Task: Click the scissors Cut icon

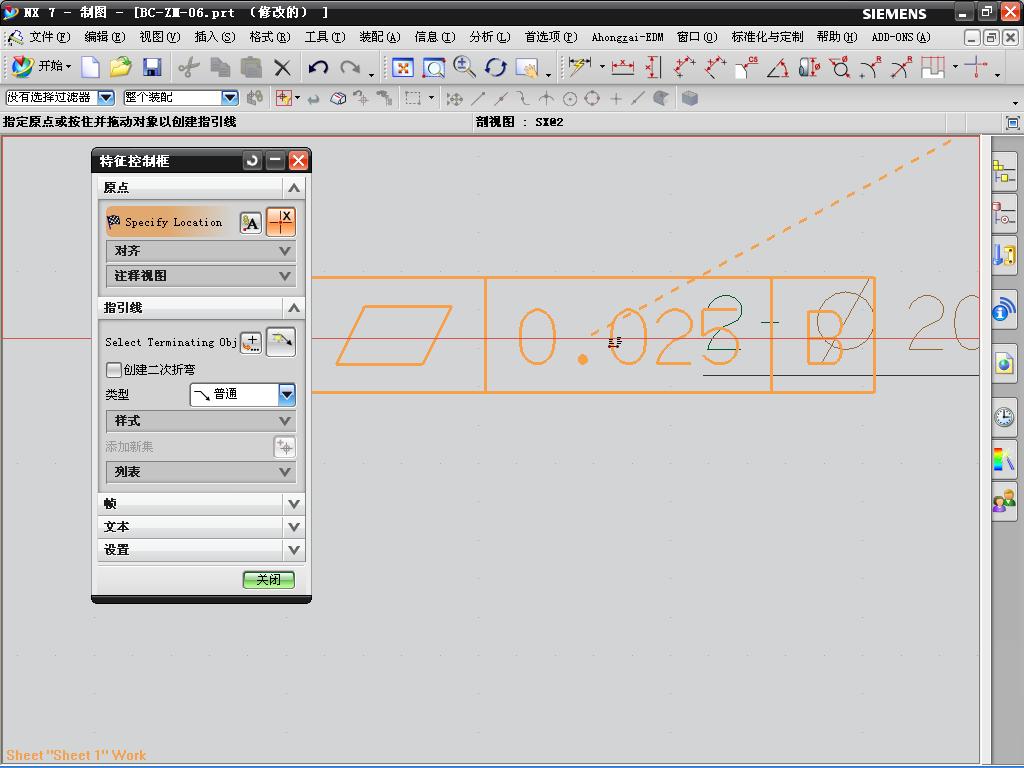Action: [188, 67]
